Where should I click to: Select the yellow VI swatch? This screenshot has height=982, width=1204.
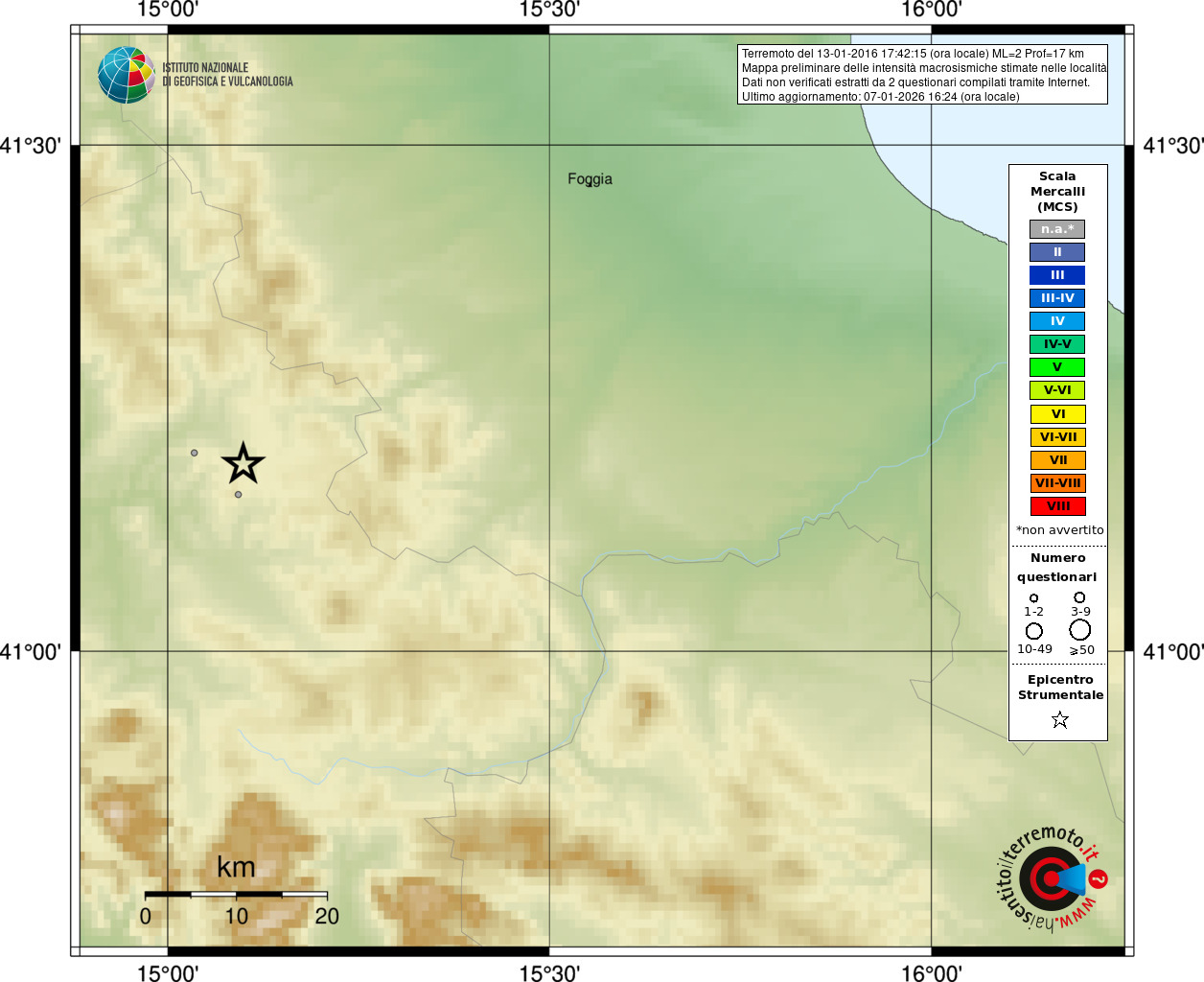coord(1057,414)
